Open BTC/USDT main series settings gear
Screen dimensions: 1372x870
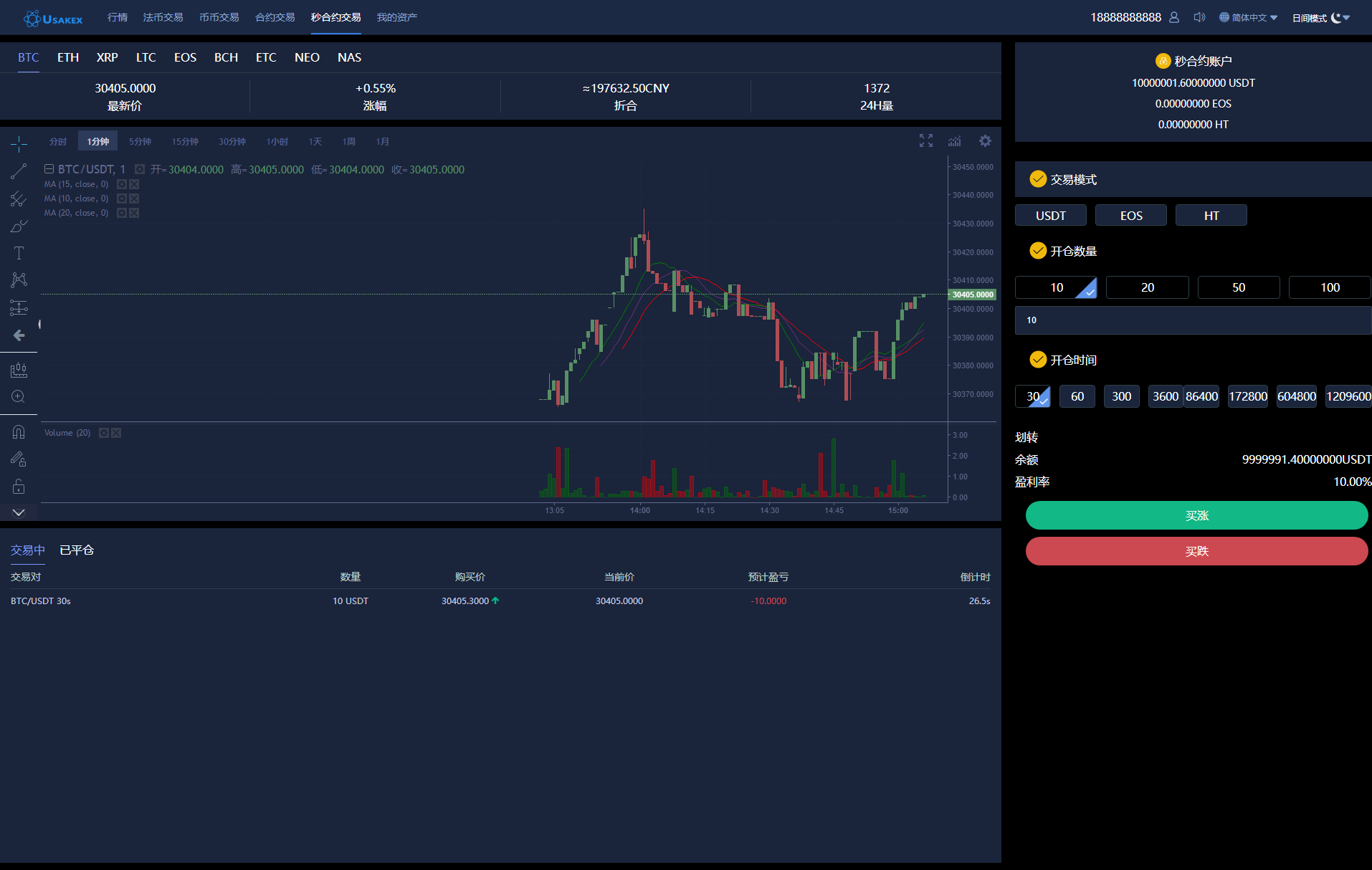tap(140, 169)
